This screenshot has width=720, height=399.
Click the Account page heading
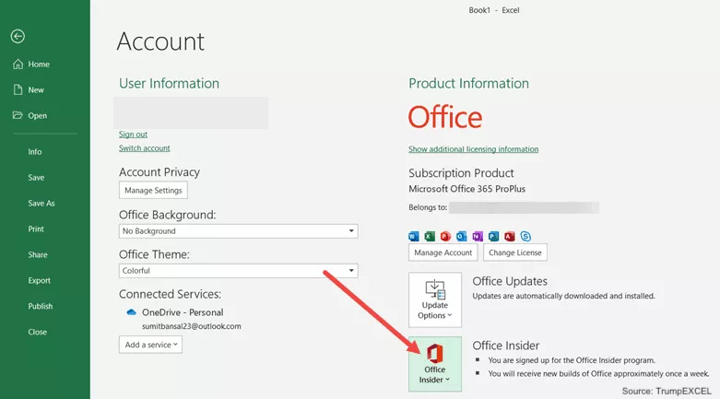tap(161, 41)
